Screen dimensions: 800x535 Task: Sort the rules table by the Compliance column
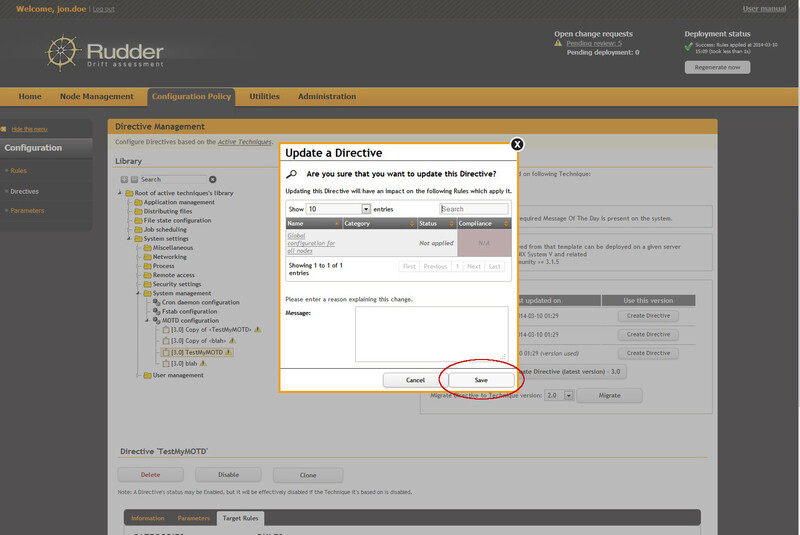pyautogui.click(x=484, y=224)
